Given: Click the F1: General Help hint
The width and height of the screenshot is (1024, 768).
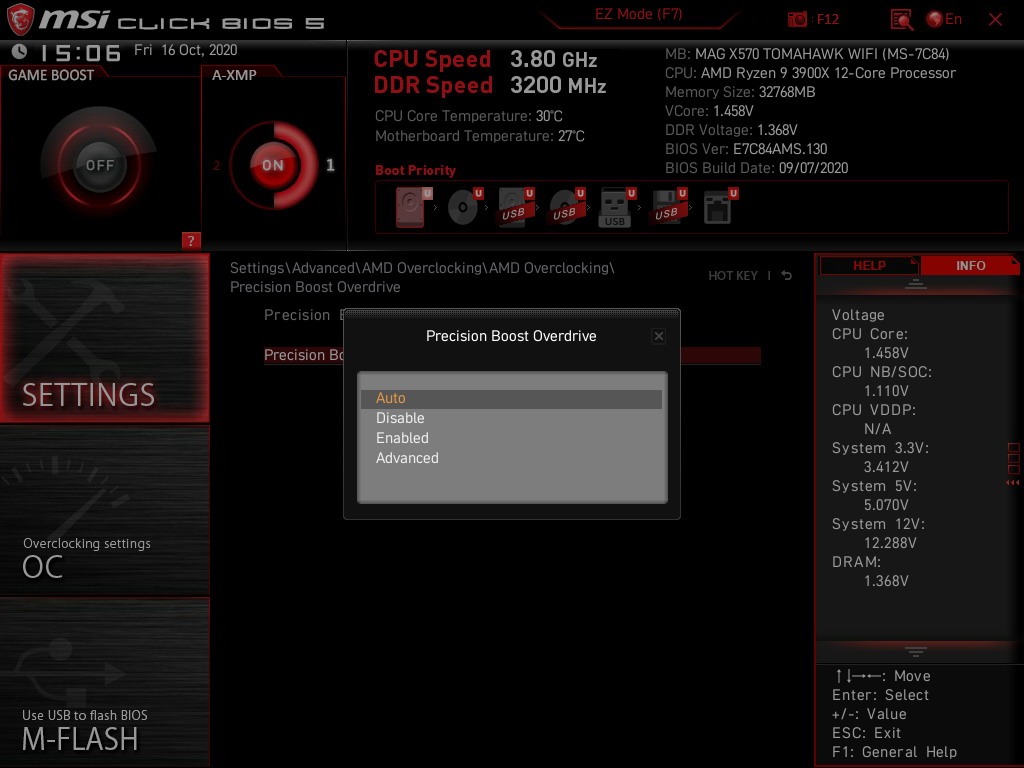Looking at the screenshot, I should pyautogui.click(x=894, y=752).
